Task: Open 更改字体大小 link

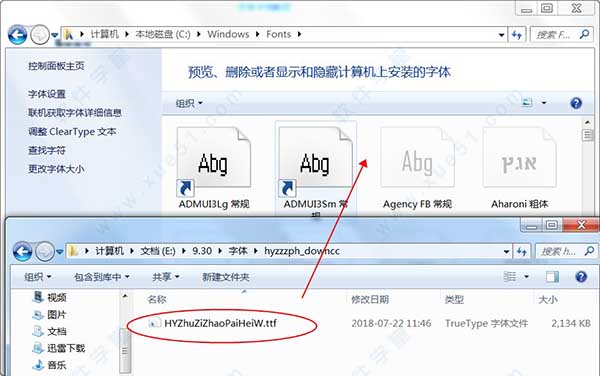Action: (x=56, y=169)
